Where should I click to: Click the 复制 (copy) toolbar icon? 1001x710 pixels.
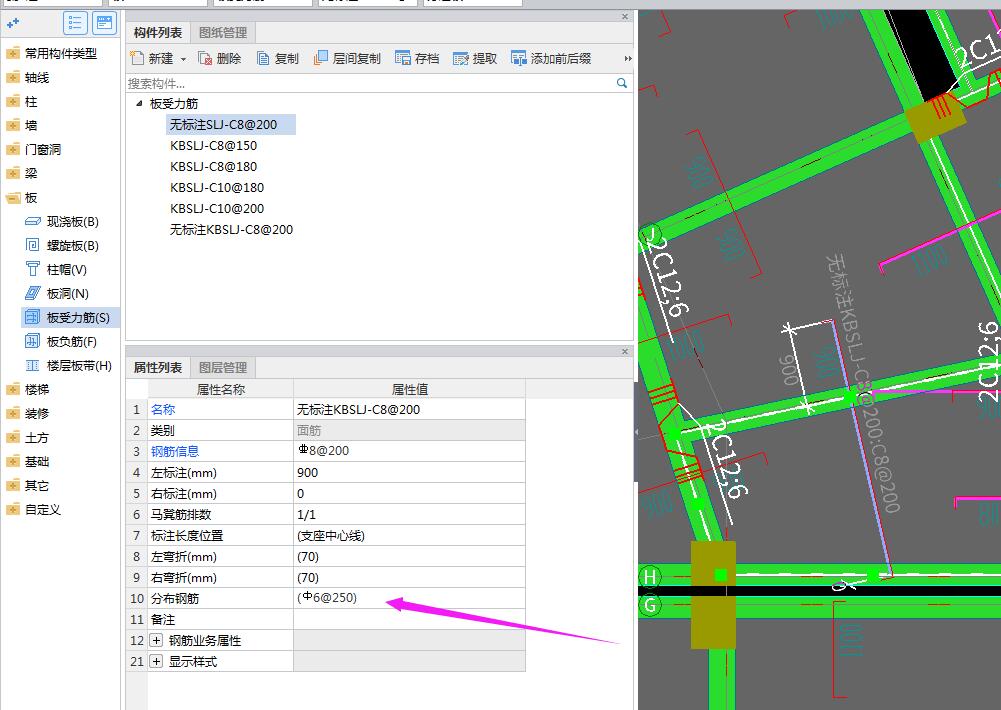(264, 59)
